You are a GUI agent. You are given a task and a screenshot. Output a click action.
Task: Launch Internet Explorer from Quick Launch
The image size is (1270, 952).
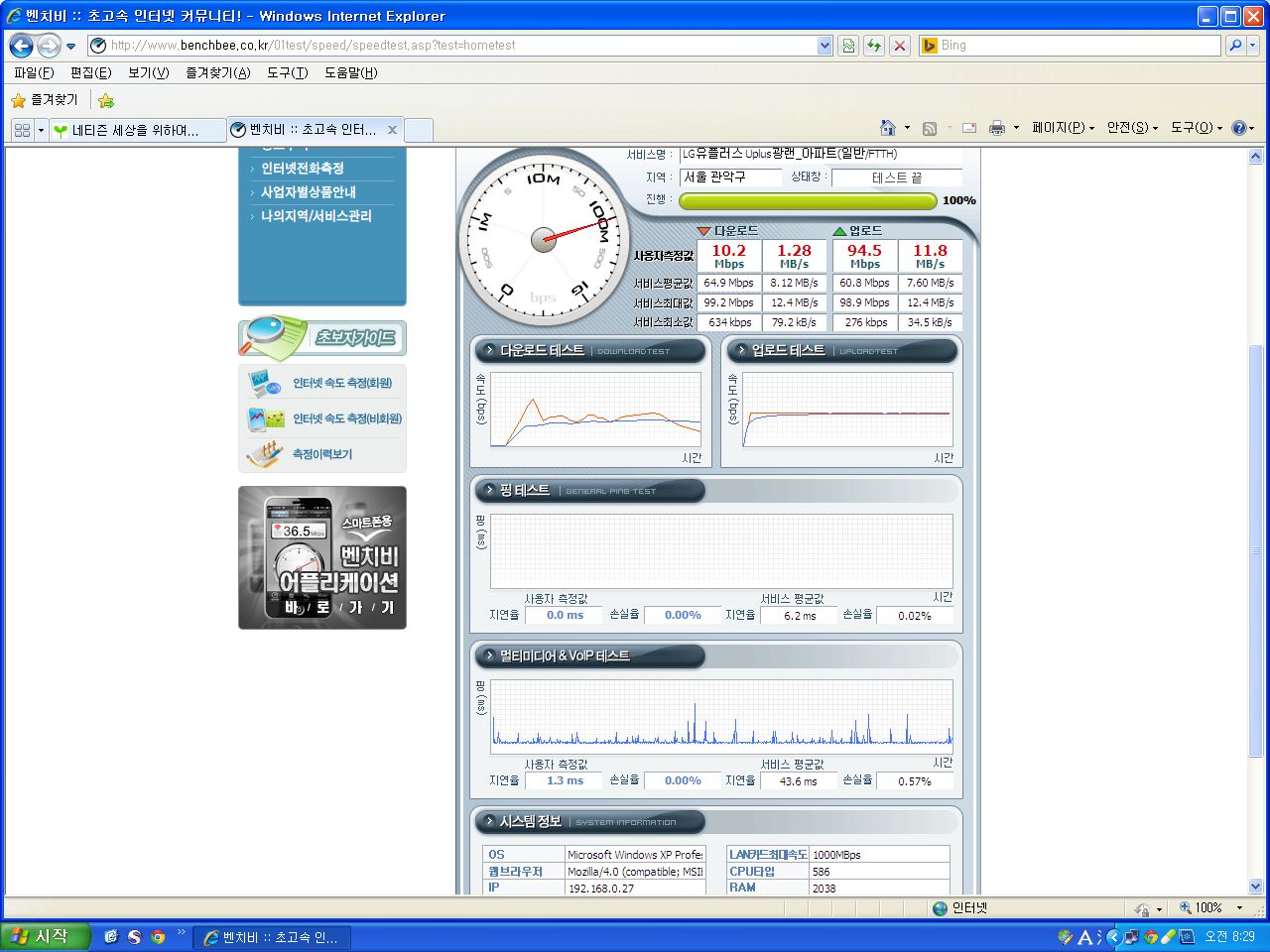click(x=111, y=936)
